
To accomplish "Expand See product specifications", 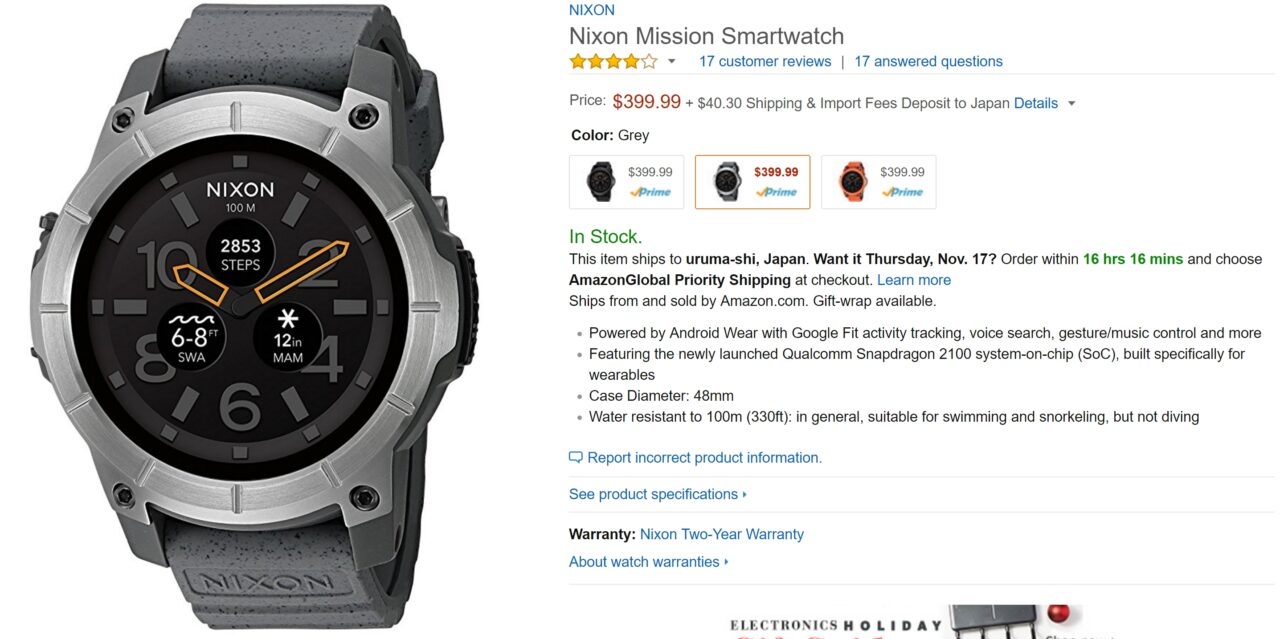I will (x=657, y=494).
